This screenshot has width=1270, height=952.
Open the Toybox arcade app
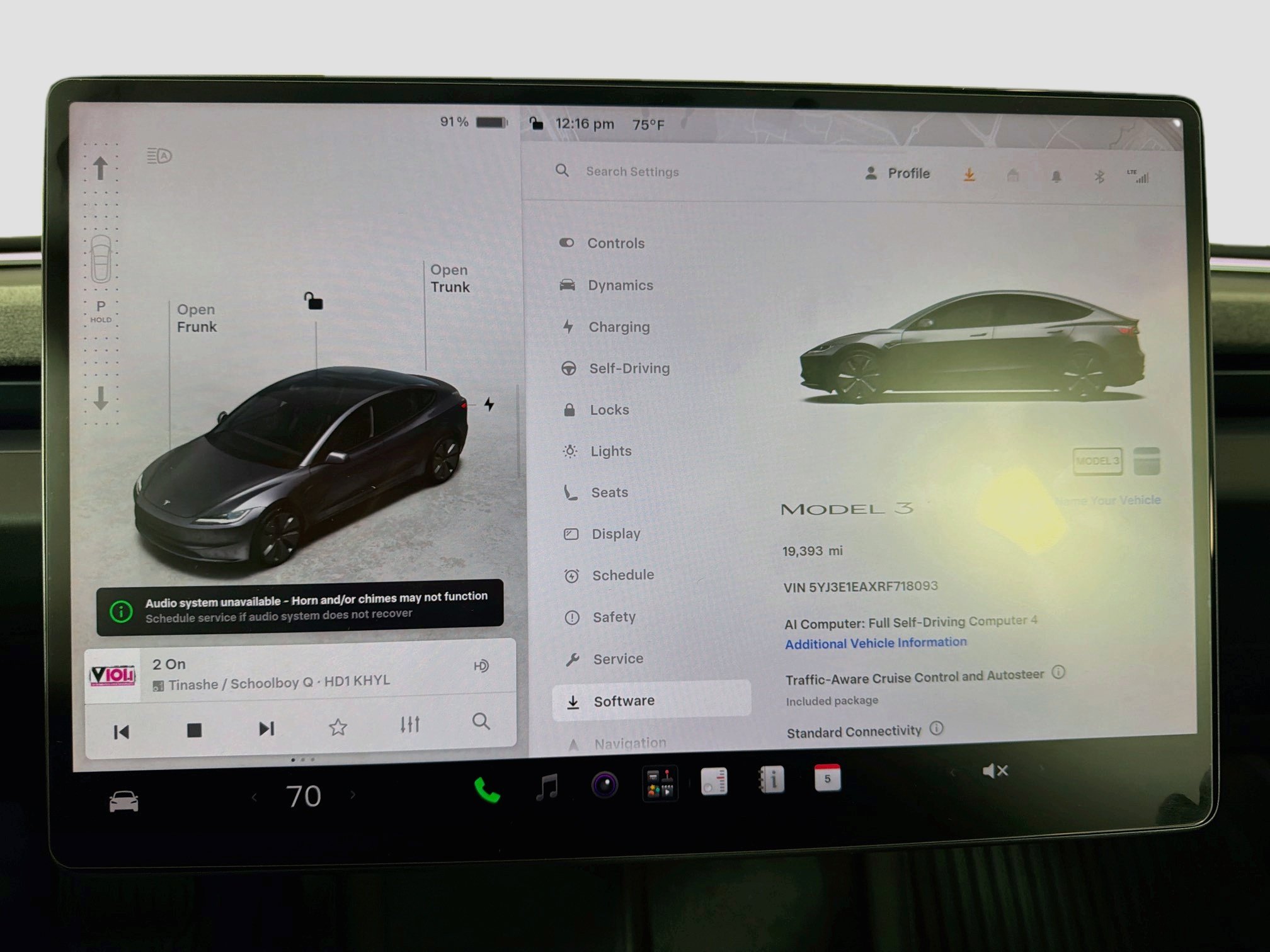(x=660, y=783)
